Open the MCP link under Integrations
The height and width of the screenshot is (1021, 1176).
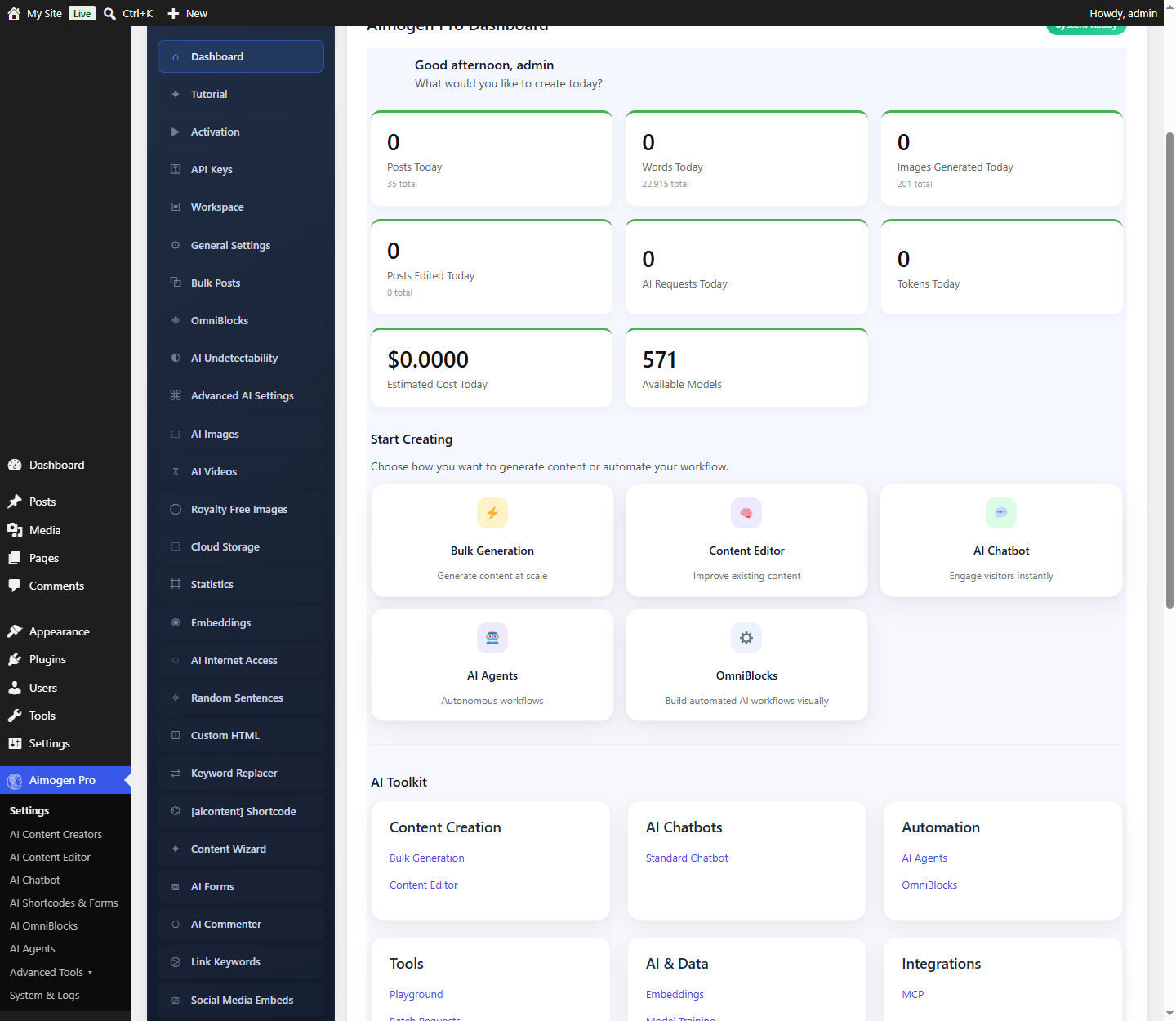[912, 994]
